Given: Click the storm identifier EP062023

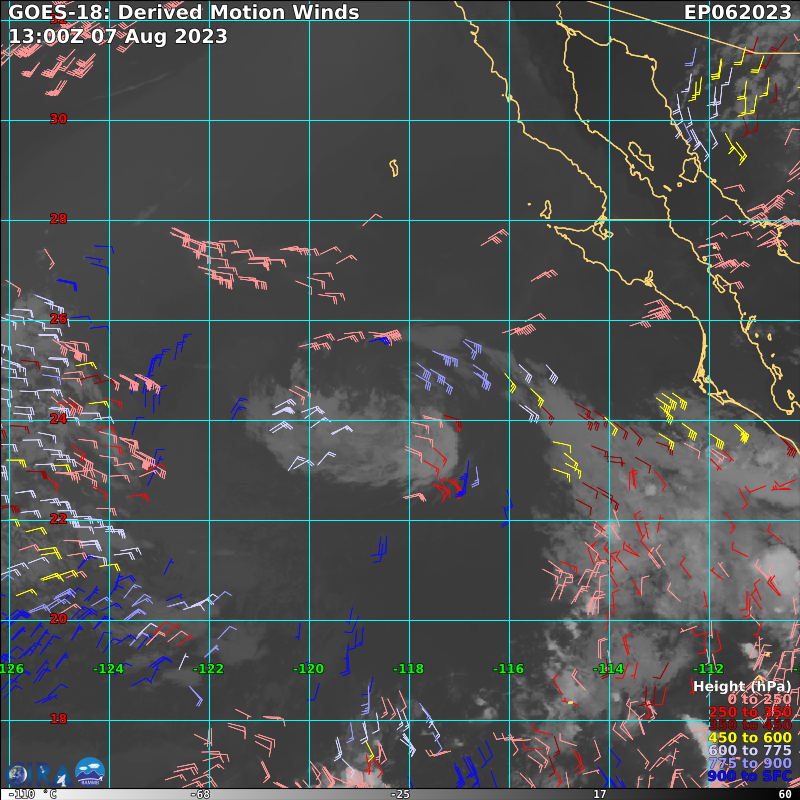Looking at the screenshot, I should [737, 12].
